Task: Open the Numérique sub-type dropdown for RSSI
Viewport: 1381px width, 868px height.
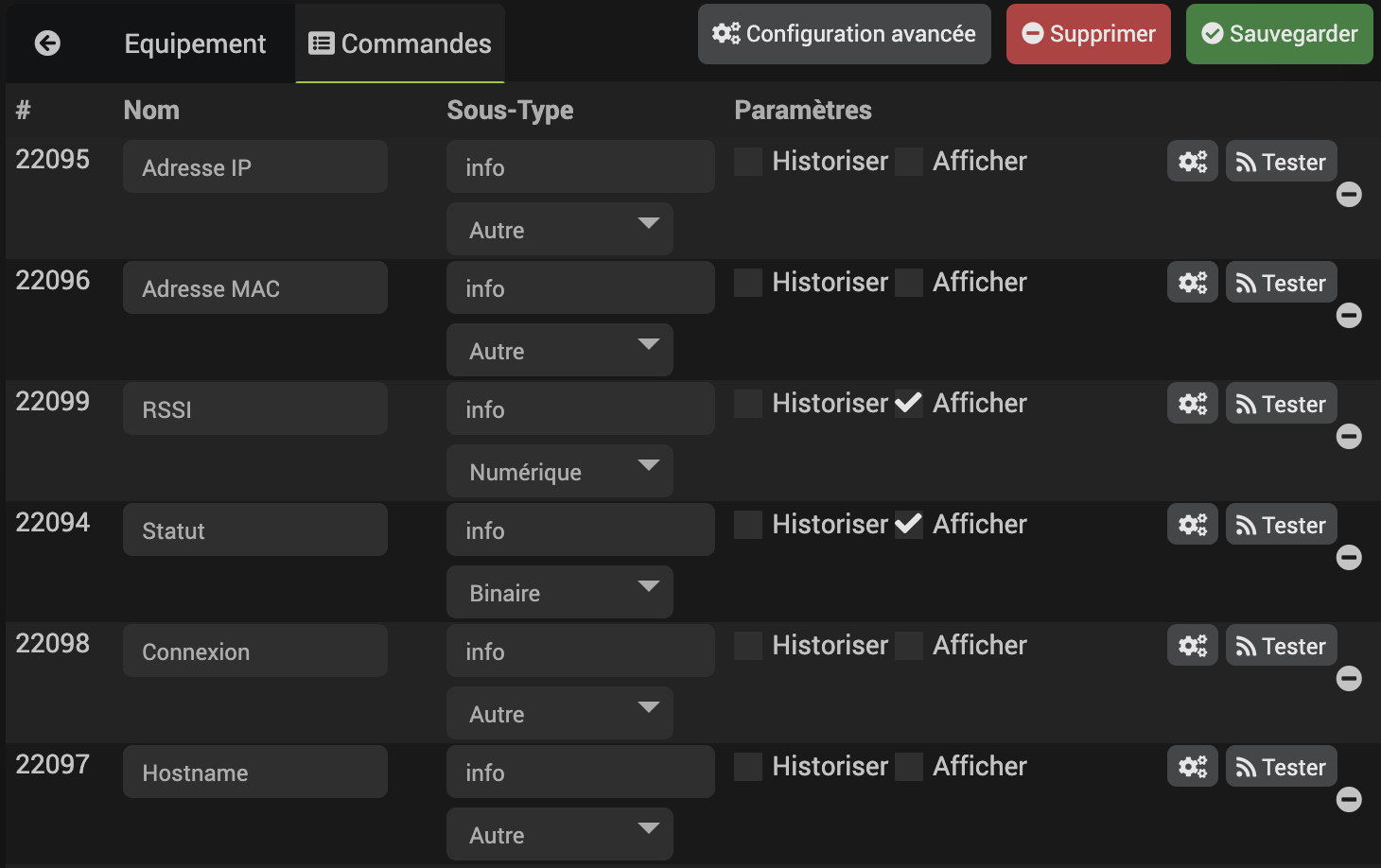Action: (559, 471)
